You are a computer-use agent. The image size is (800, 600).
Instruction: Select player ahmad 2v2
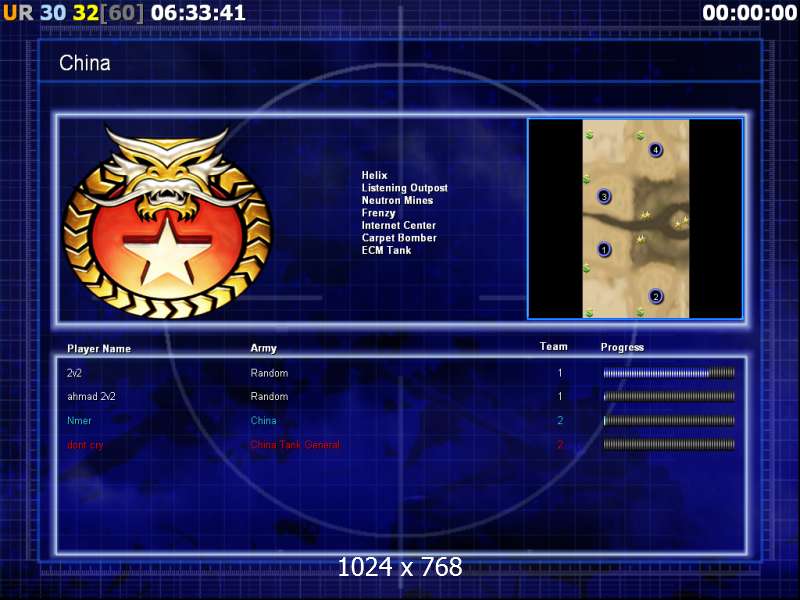(91, 396)
